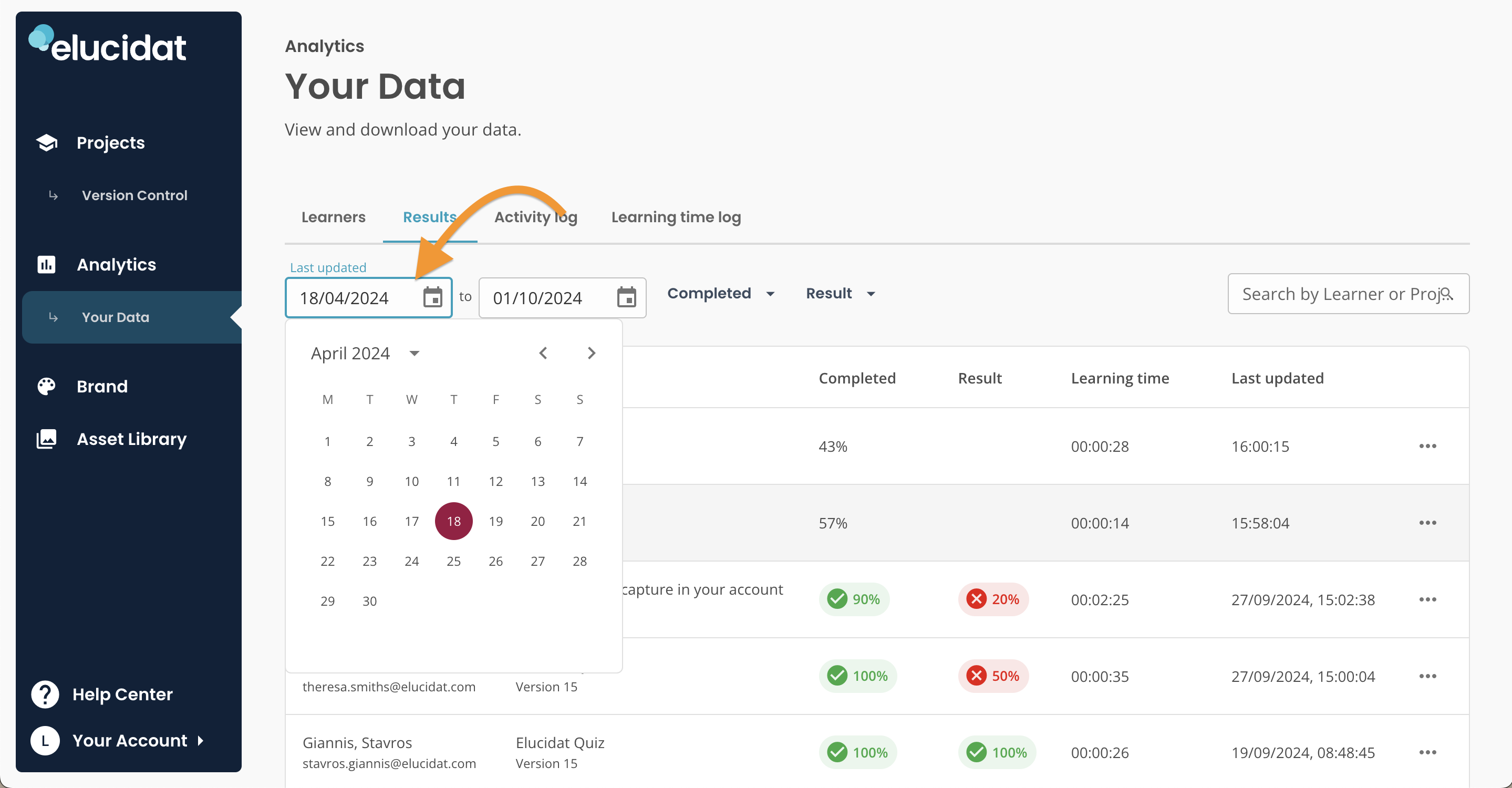This screenshot has height=788, width=1512.
Task: Click the Result column header
Action: click(x=979, y=378)
